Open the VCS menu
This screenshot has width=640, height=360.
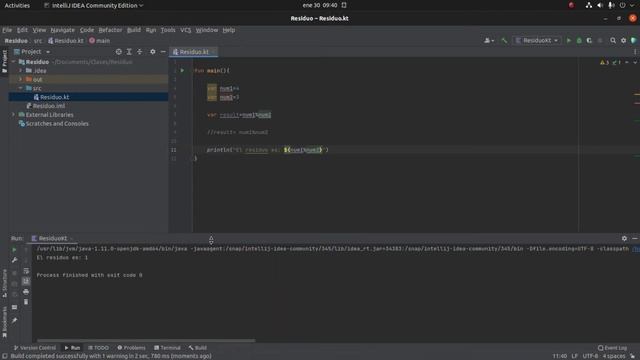(x=185, y=30)
